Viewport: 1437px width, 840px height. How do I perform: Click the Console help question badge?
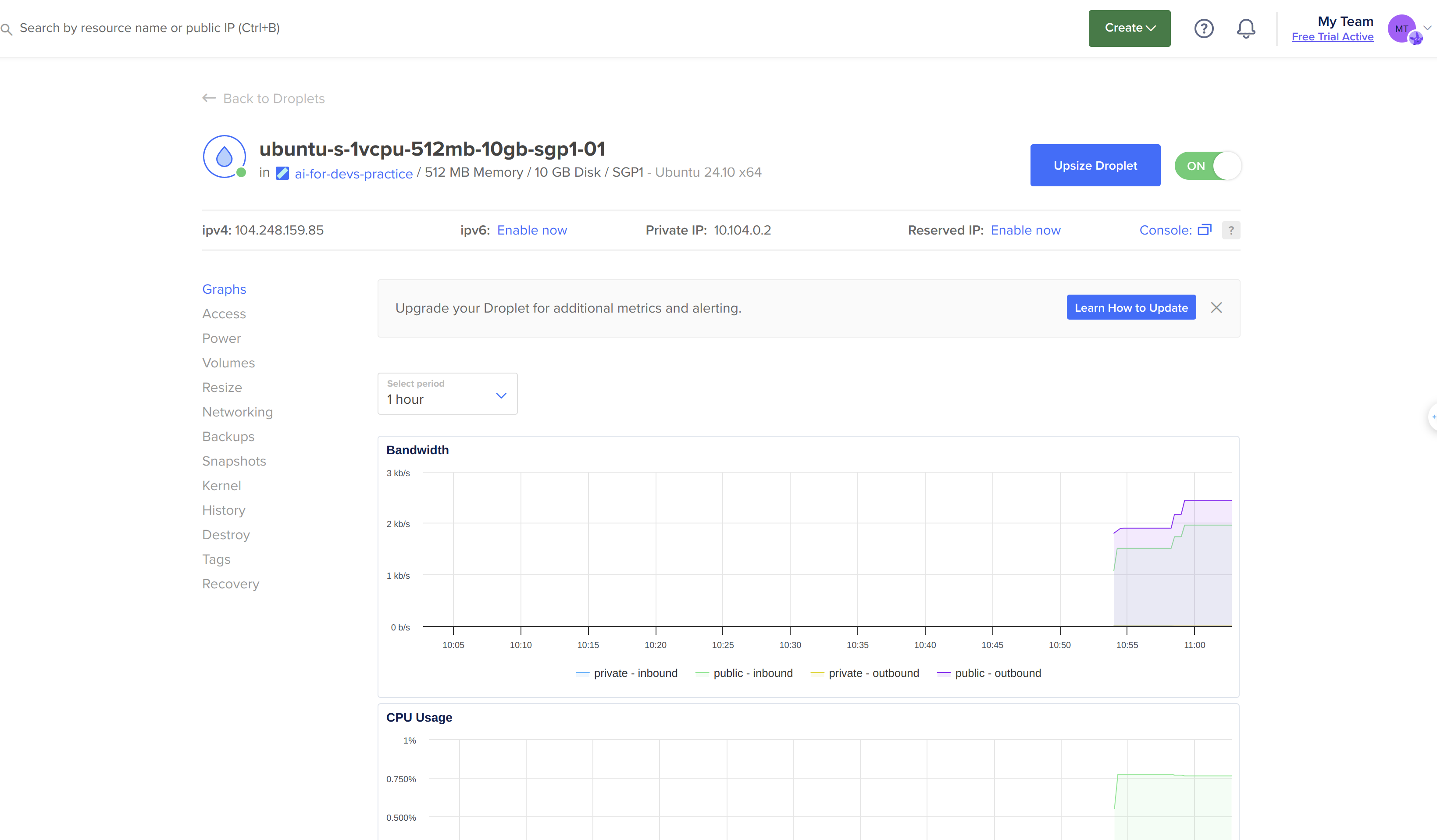click(1231, 231)
